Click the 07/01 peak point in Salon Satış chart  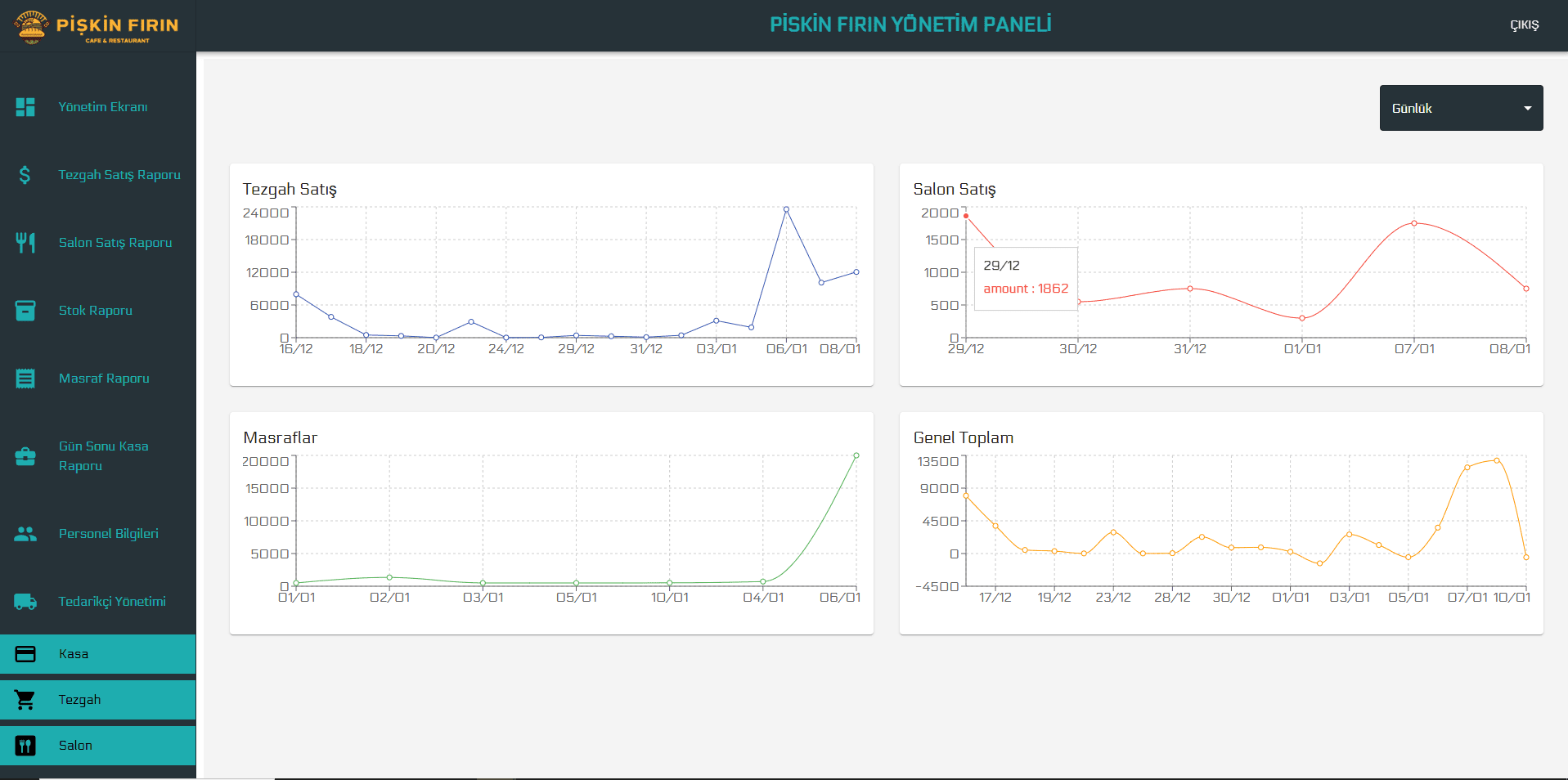click(x=1413, y=223)
